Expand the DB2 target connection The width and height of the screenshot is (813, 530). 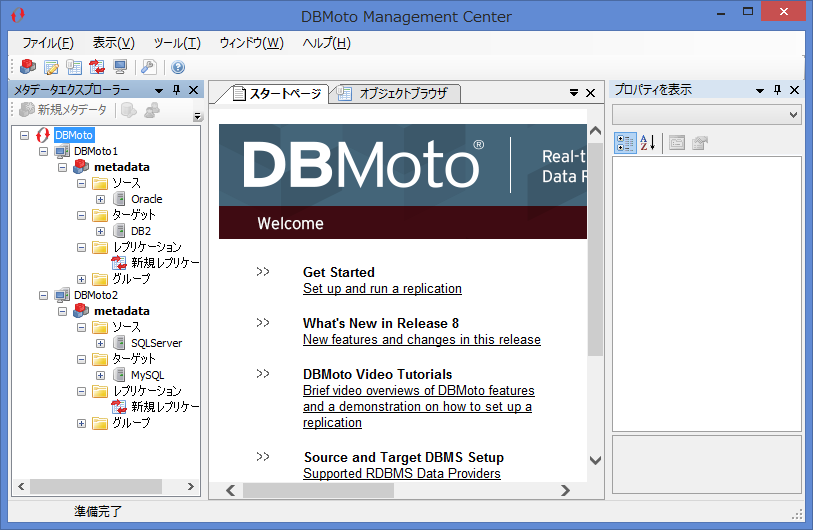[x=101, y=232]
